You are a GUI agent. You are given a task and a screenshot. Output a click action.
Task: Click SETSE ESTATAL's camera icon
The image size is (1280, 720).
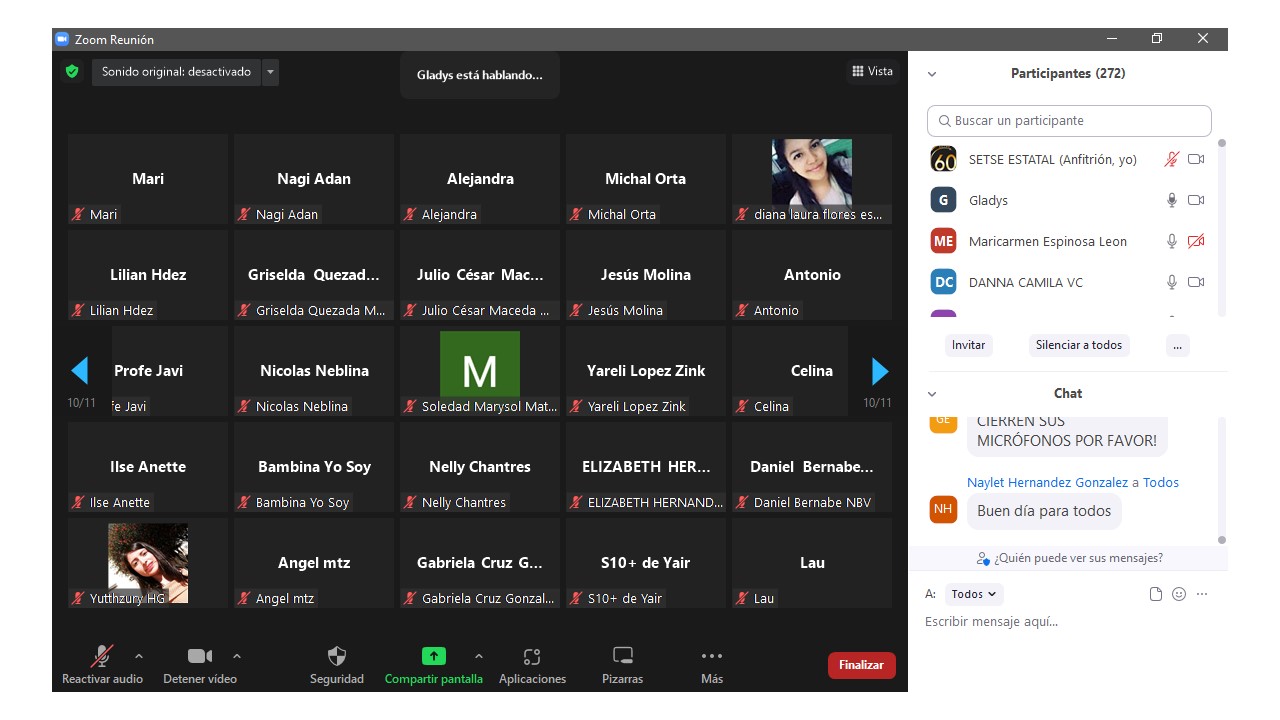1196,159
